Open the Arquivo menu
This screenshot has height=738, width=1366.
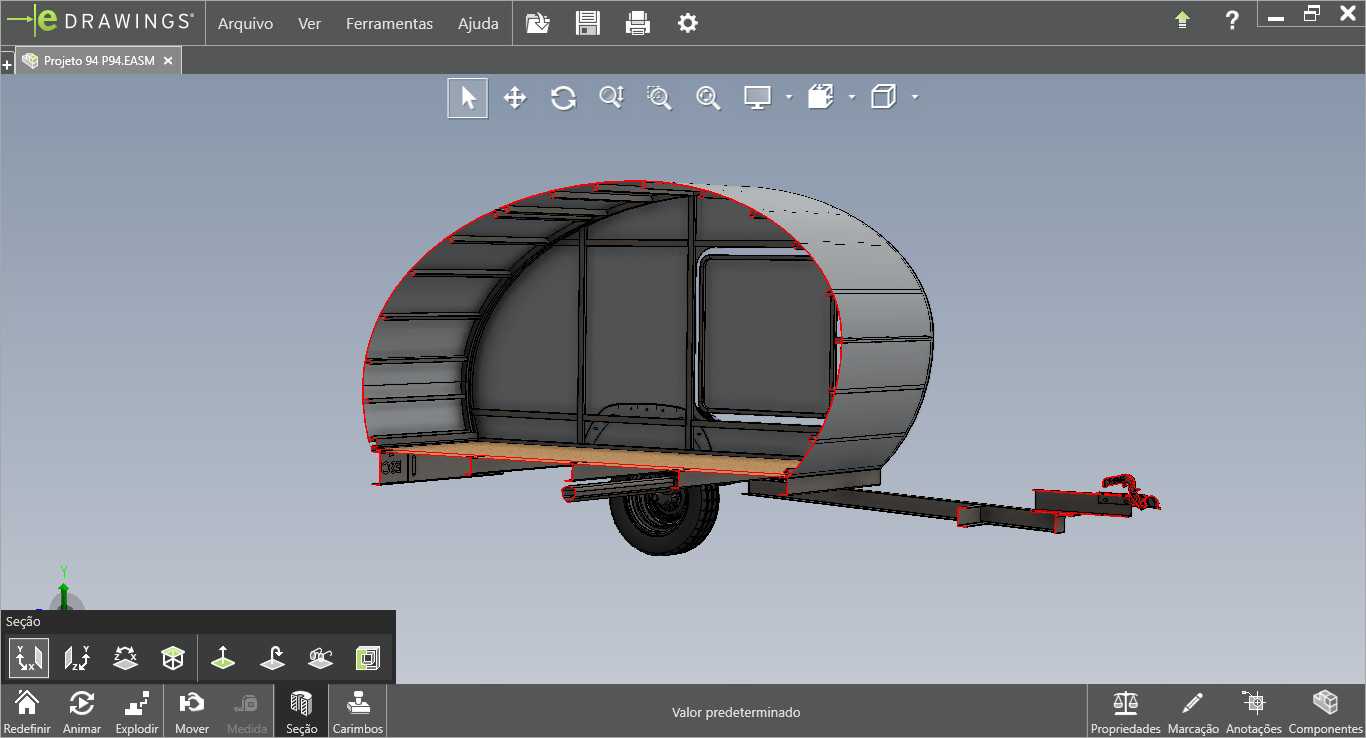click(x=245, y=23)
